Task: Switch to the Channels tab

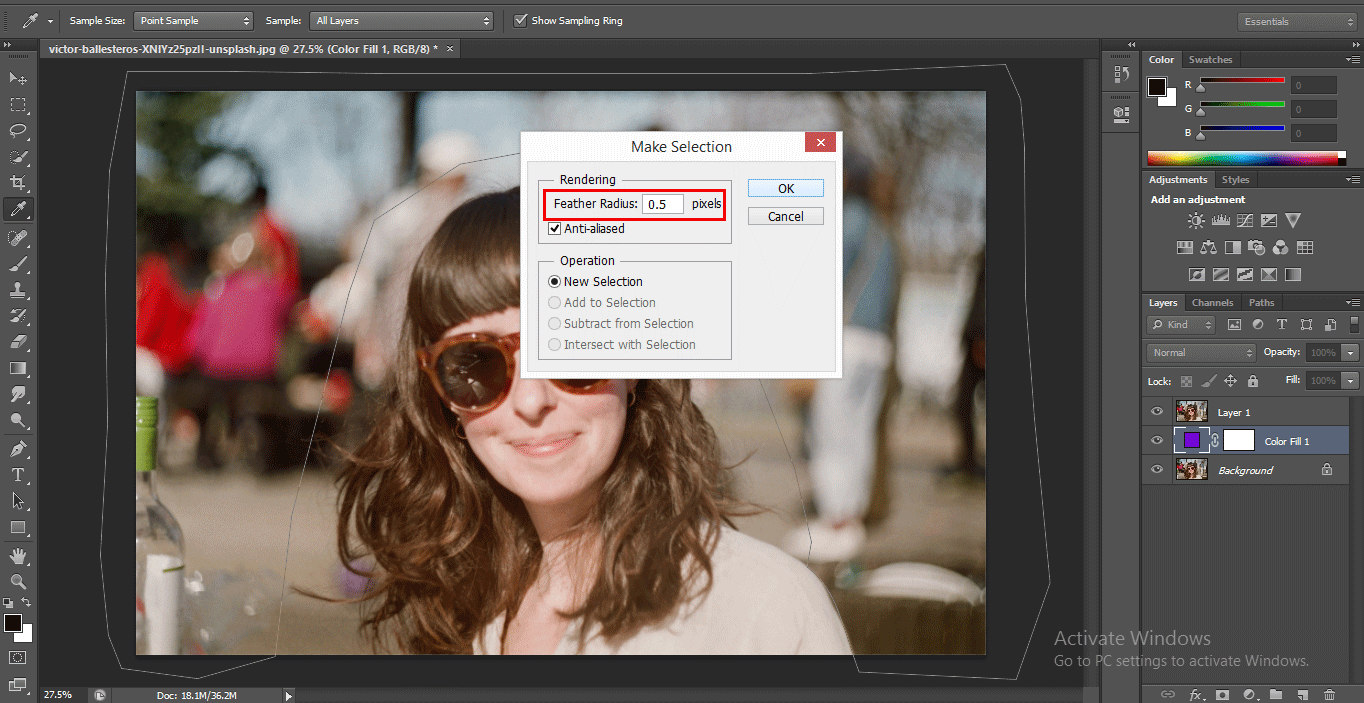Action: pos(1212,303)
